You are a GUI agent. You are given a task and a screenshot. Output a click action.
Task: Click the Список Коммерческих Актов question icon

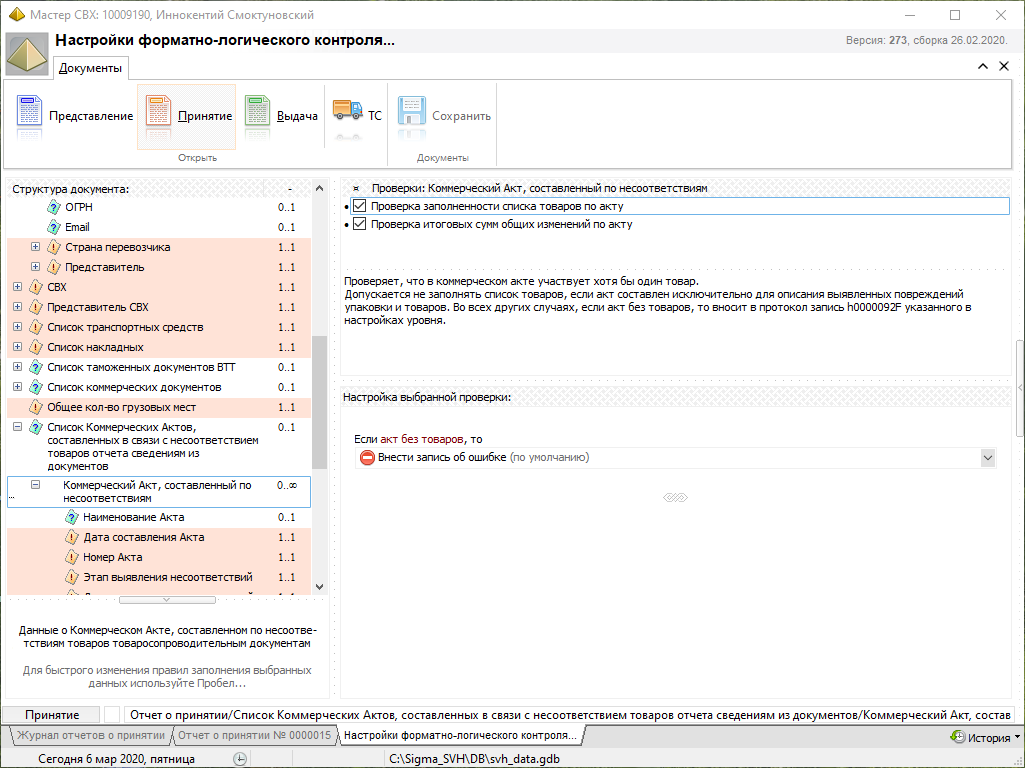click(36, 427)
